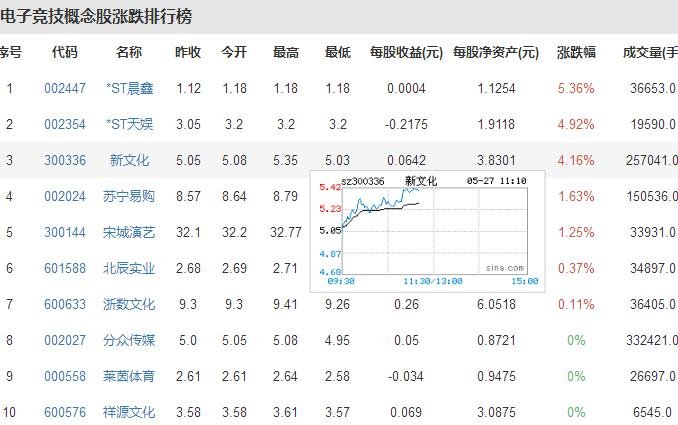Click the 0.37% change value
This screenshot has width=678, height=425.
(576, 268)
